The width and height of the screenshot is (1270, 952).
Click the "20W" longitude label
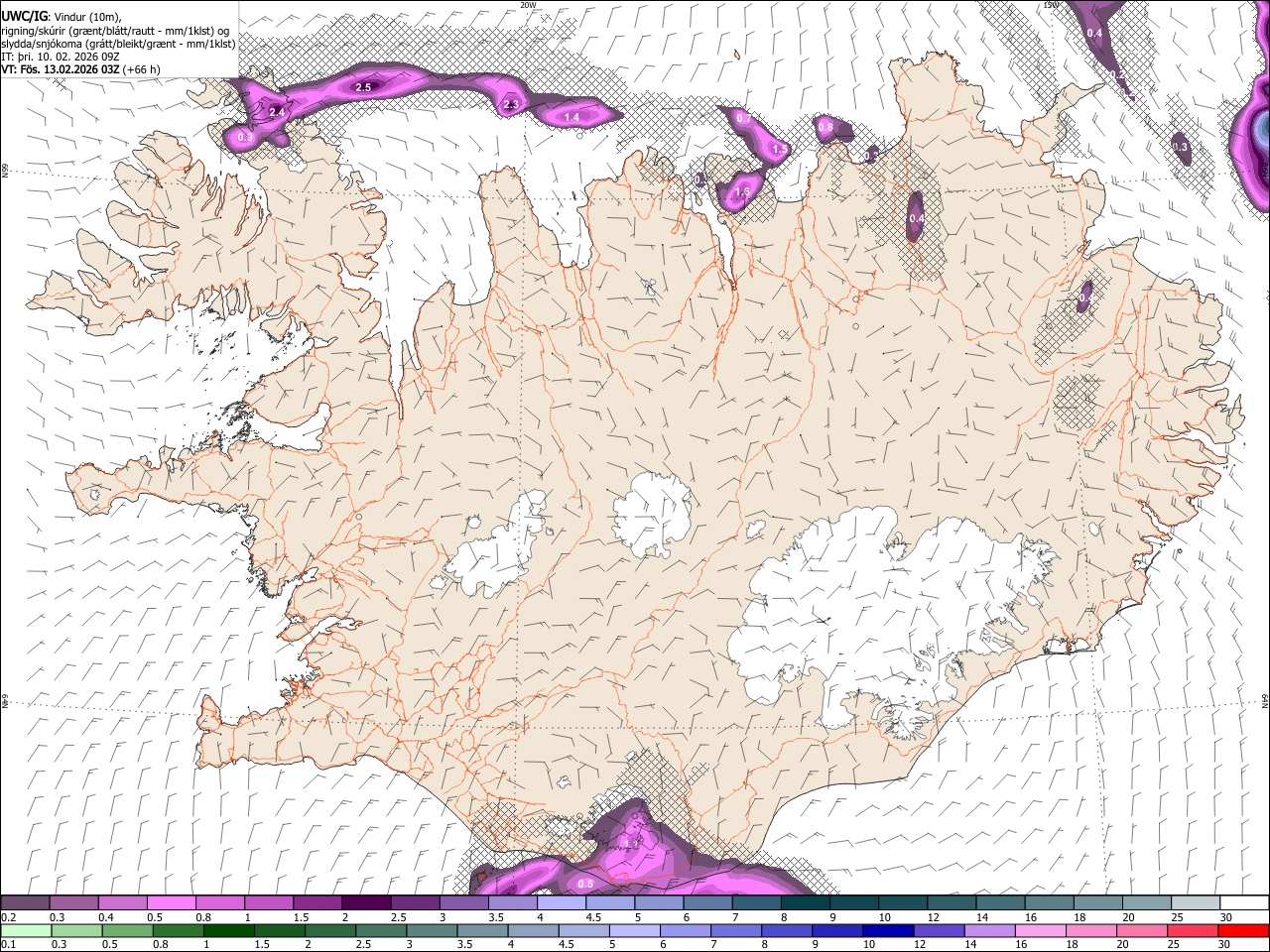coord(527,5)
